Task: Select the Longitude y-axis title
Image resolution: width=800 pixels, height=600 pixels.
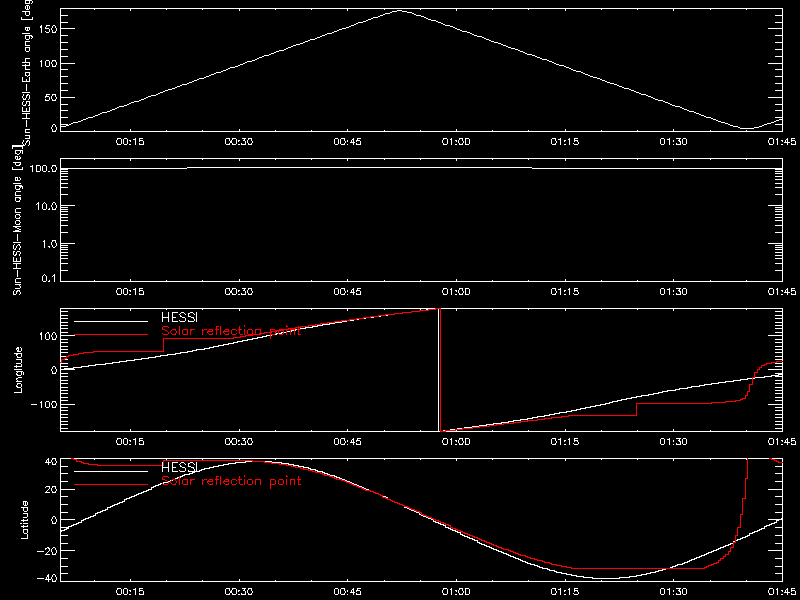Action: point(19,370)
